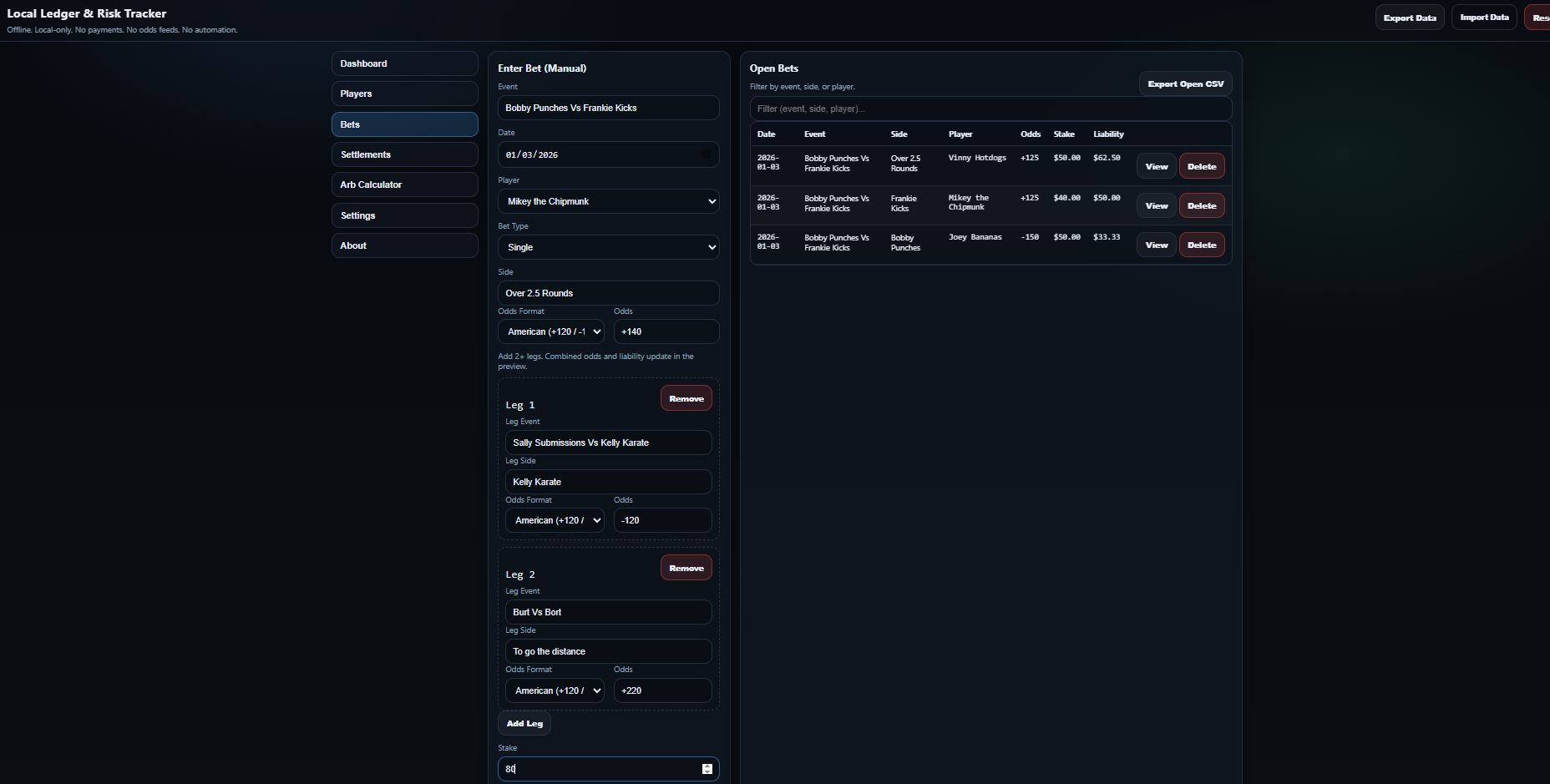Image resolution: width=1550 pixels, height=784 pixels.
Task: Click the Stake column header in Open Bets
Action: 1064,134
